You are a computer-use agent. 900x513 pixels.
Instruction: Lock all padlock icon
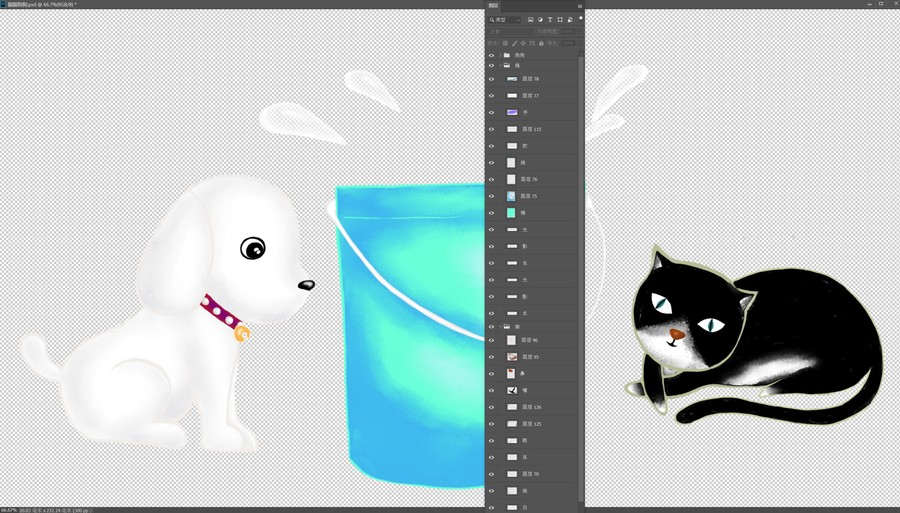541,43
